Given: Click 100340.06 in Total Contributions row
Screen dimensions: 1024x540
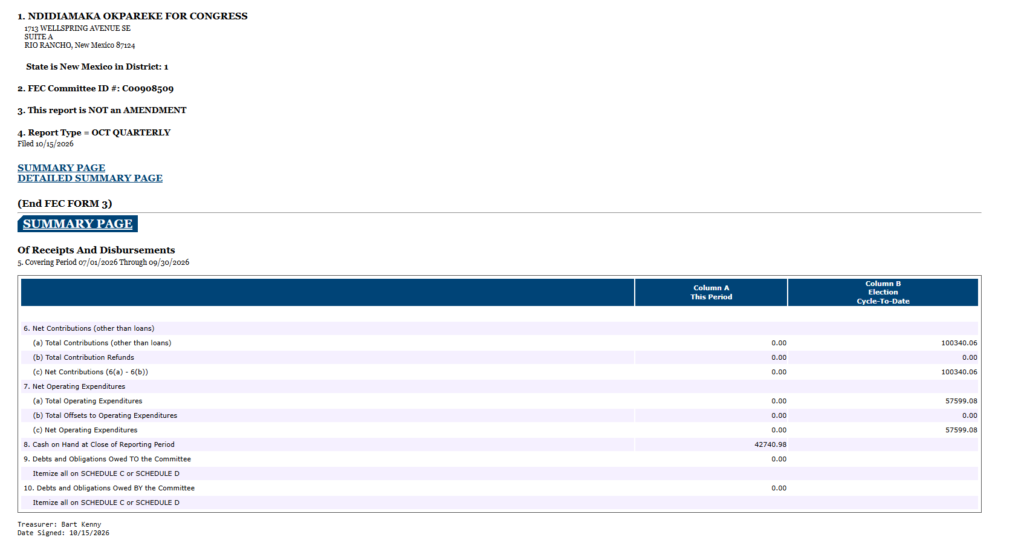Looking at the screenshot, I should [959, 343].
